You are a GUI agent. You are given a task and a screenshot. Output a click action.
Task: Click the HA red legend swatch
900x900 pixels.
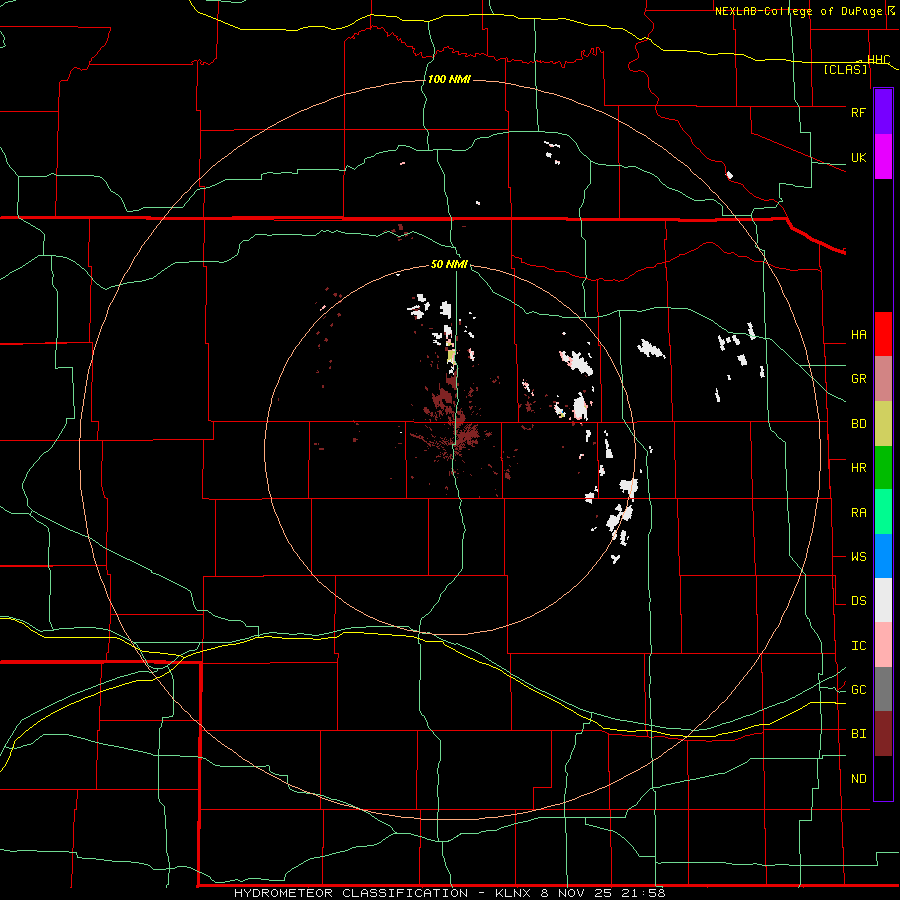click(x=883, y=334)
